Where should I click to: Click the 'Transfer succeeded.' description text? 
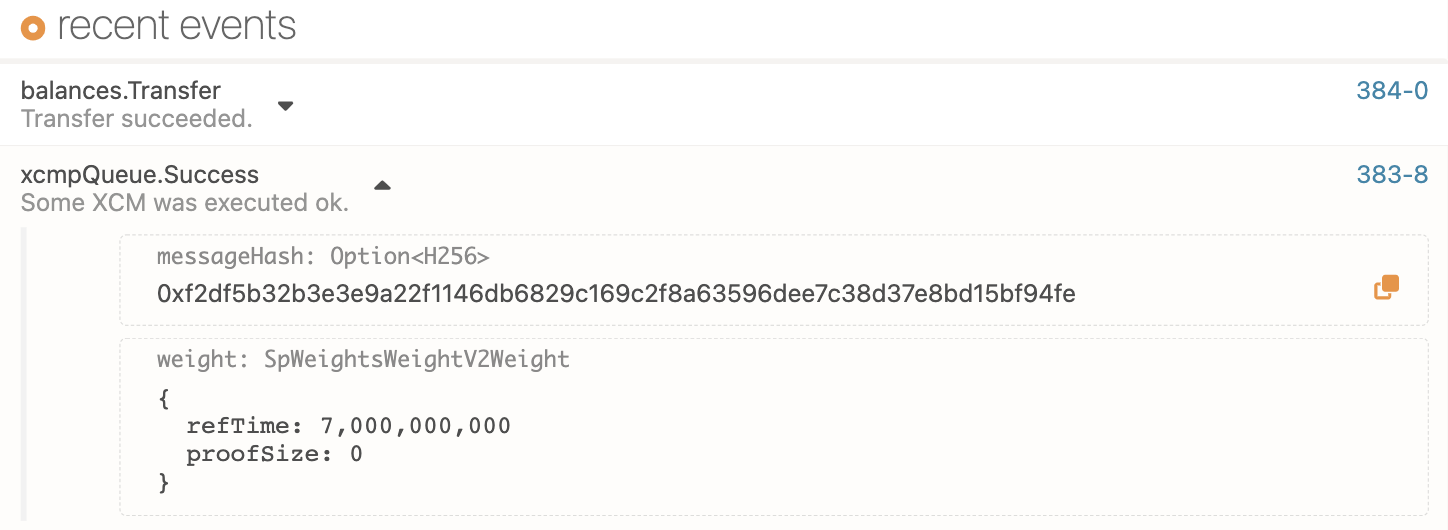tap(136, 119)
